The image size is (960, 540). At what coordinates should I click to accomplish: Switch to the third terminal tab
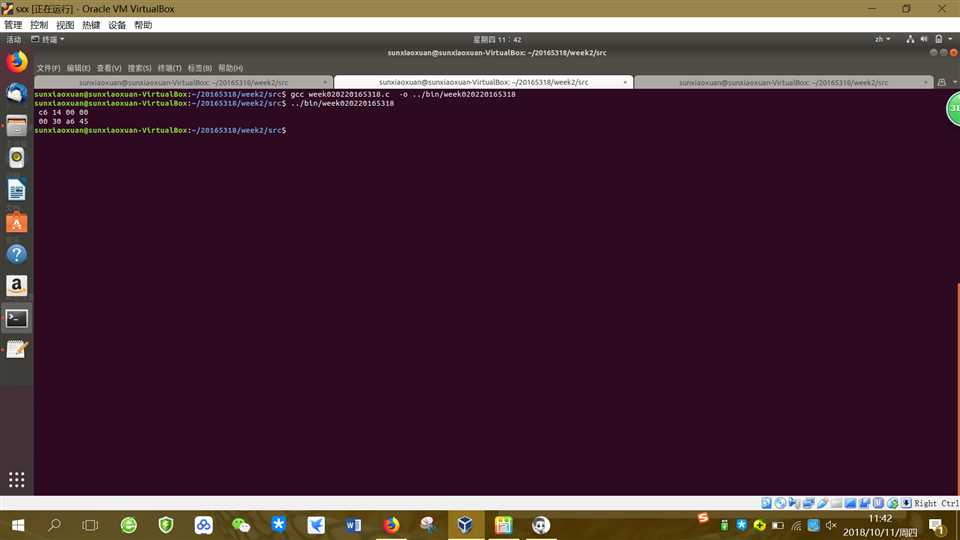[x=783, y=82]
